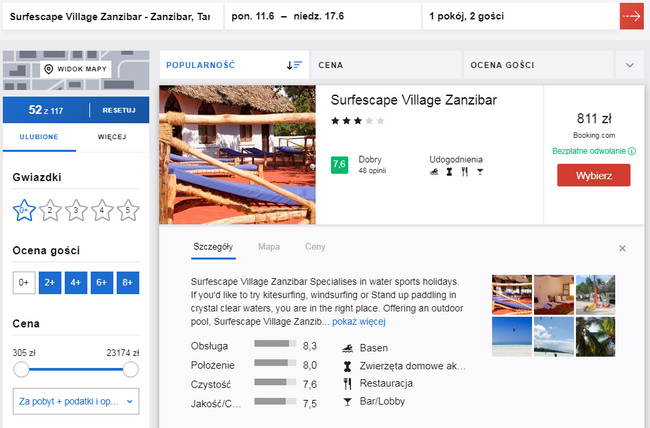Select the three-star rating filter
This screenshot has height=428, width=650.
coord(75,210)
